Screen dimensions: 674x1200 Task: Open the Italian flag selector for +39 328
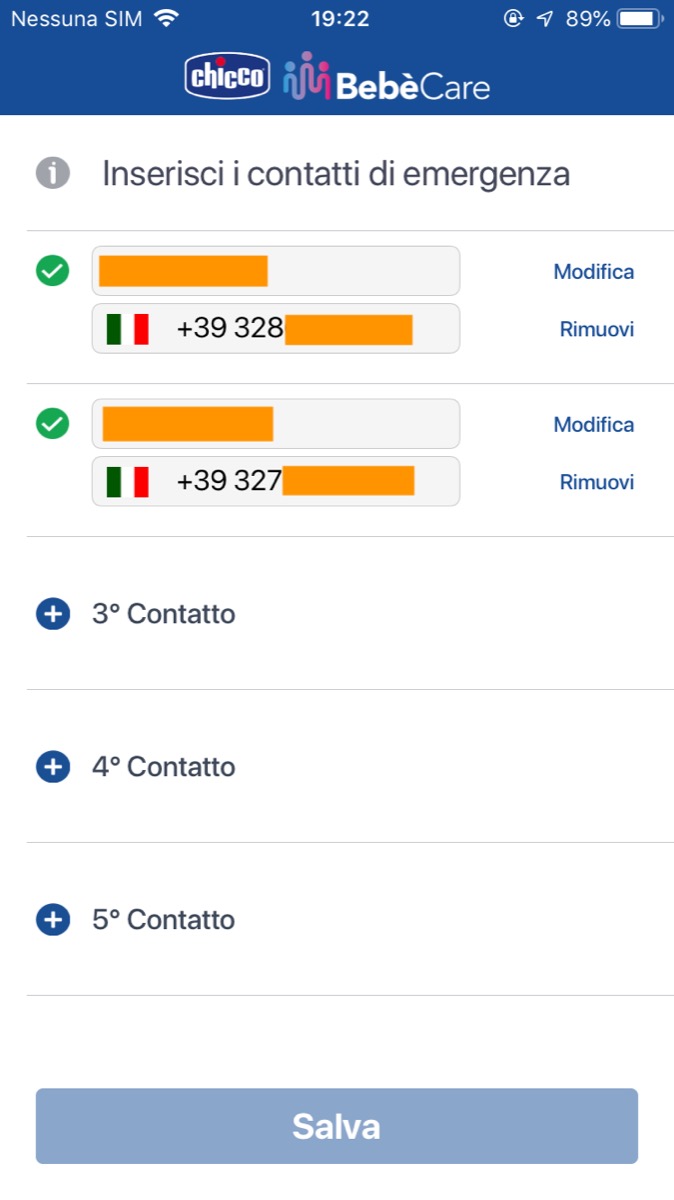coord(127,329)
